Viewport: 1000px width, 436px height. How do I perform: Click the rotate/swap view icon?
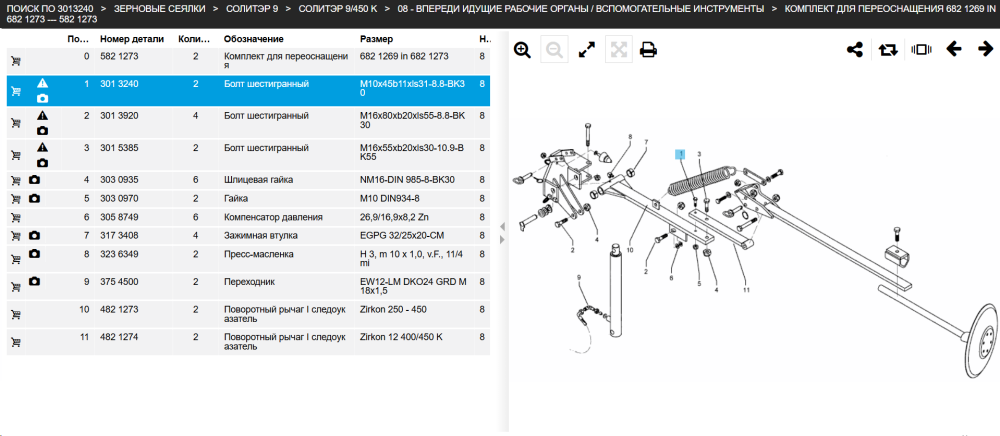pyautogui.click(x=888, y=49)
